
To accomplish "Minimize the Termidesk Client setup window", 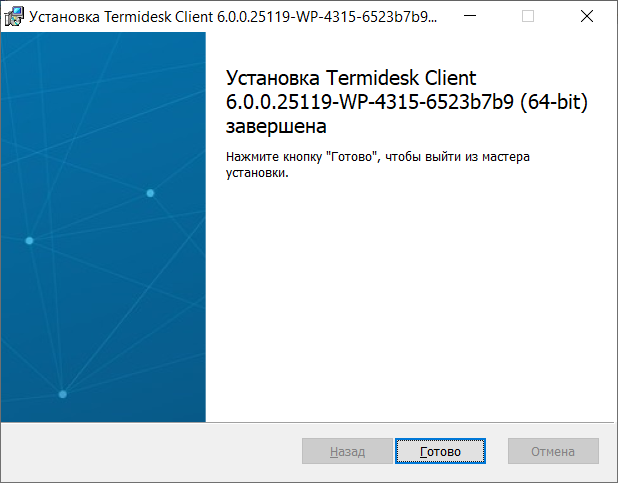I will [x=481, y=16].
